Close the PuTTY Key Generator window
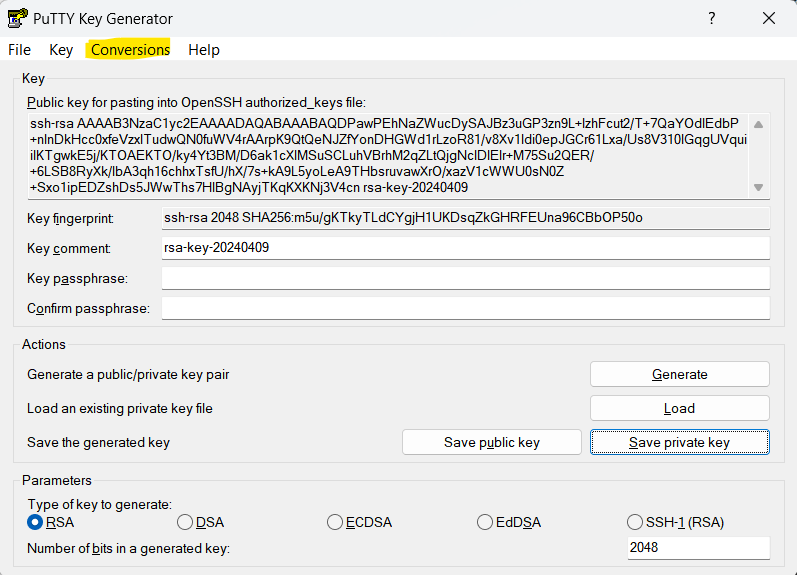Viewport: 797px width, 575px height. click(x=769, y=18)
